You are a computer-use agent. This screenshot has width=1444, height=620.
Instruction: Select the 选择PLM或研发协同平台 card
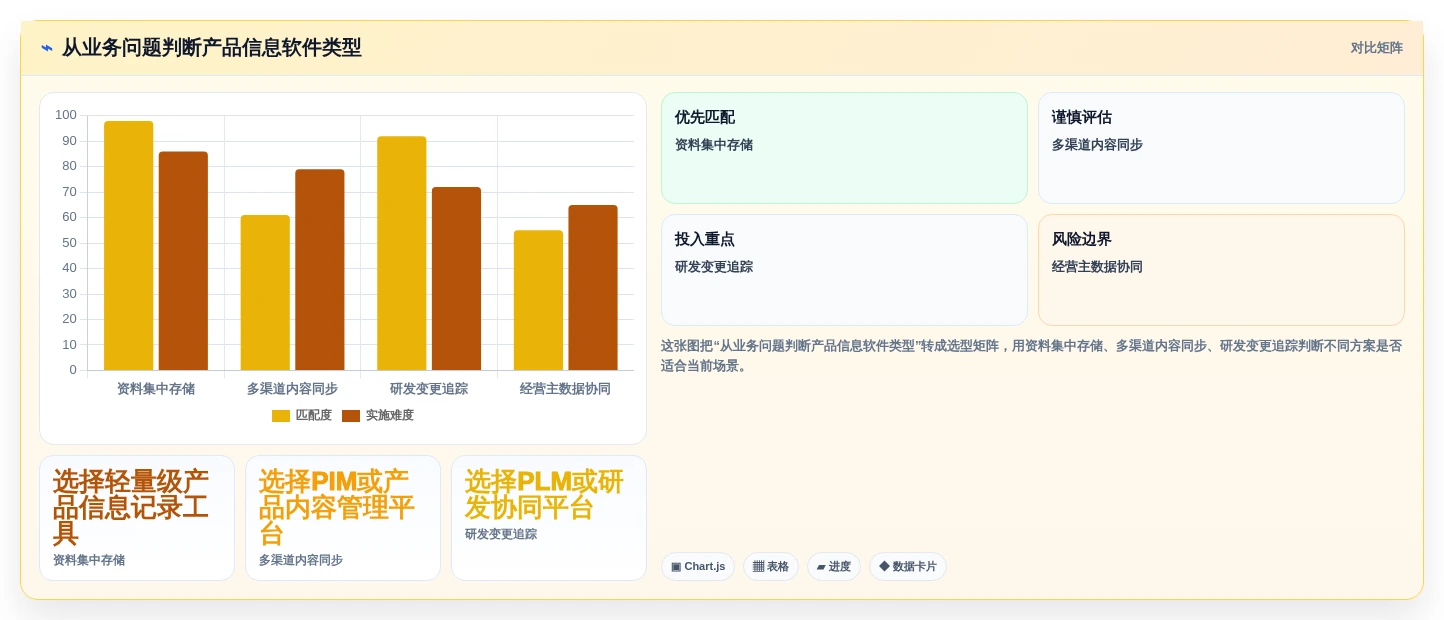point(549,518)
